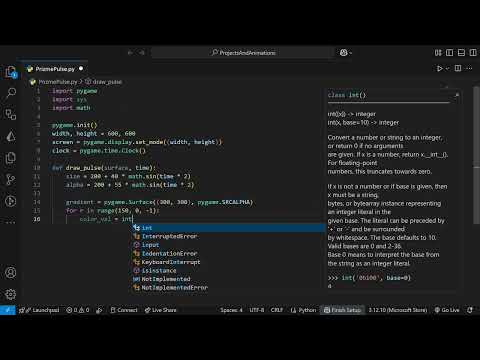Click the Connect status bar button
Screen dimensions: 480x360
click(x=124, y=310)
